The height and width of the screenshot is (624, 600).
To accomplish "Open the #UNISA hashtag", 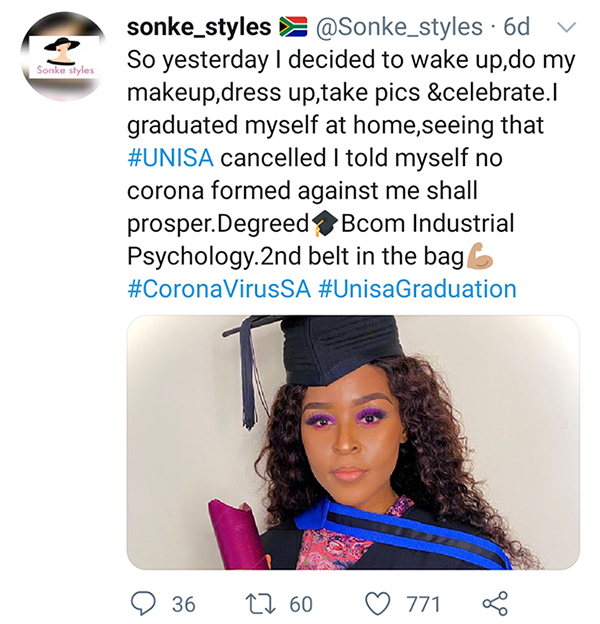I will click(x=172, y=159).
